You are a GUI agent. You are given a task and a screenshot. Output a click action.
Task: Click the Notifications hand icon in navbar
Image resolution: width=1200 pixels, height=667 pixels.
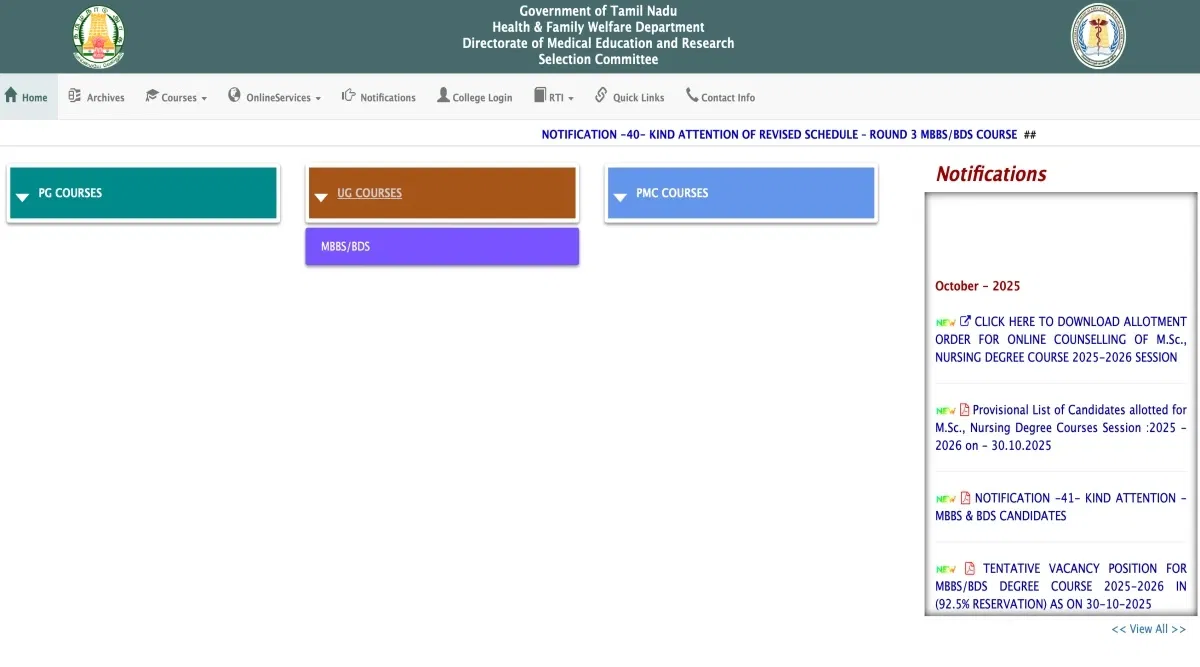point(349,96)
